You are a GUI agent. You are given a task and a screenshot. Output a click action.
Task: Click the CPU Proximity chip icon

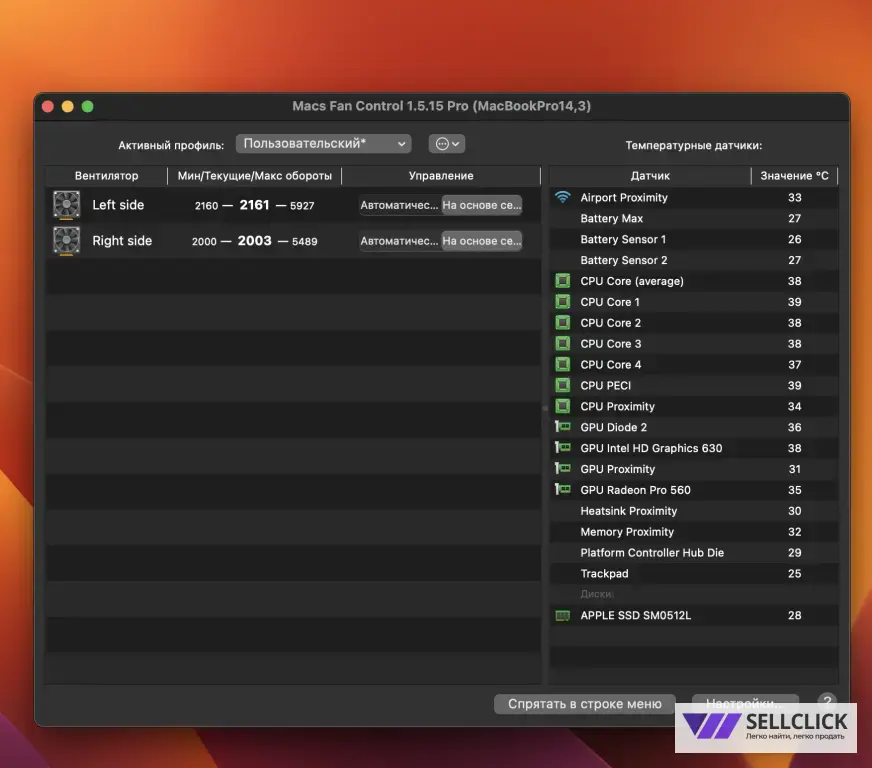click(563, 407)
